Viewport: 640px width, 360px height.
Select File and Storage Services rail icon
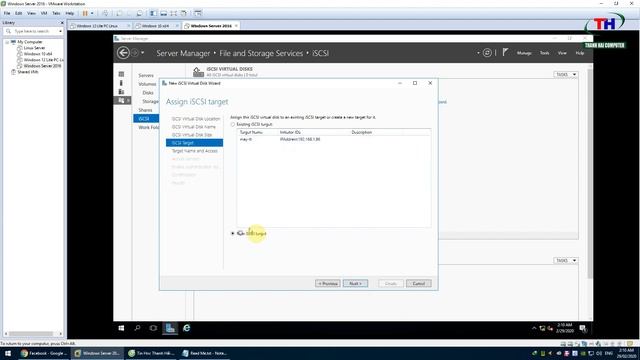(x=121, y=100)
